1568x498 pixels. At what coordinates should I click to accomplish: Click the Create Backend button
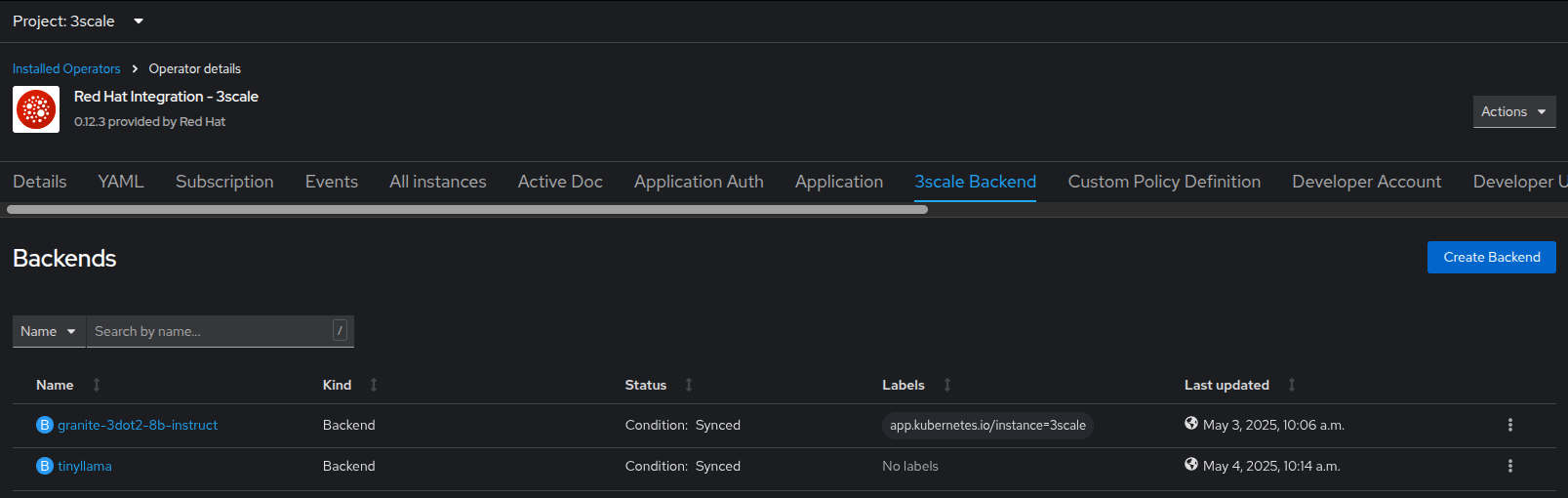pyautogui.click(x=1492, y=257)
